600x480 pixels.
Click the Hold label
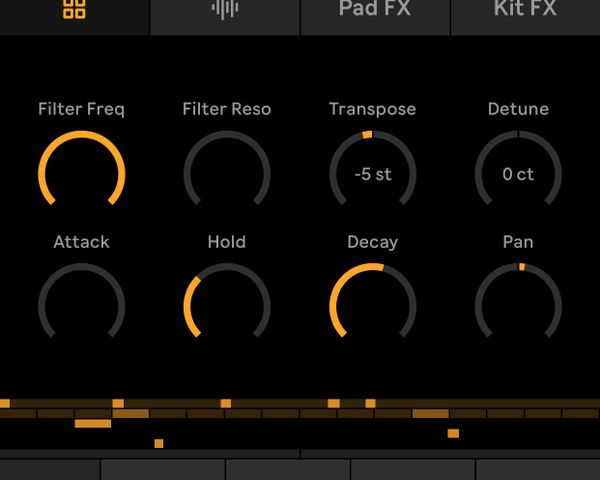pos(227,242)
